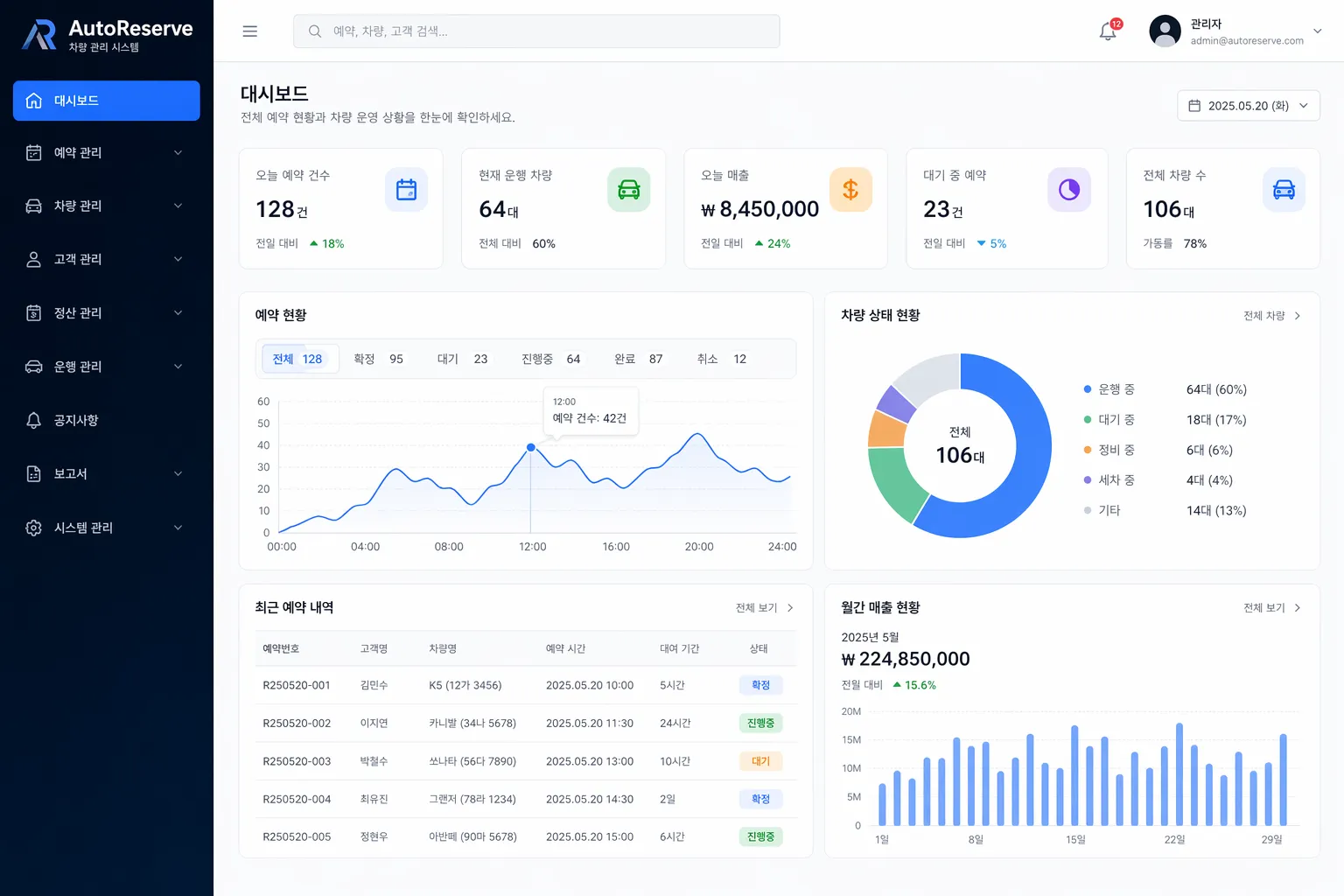Click the calendar icon on 오늘 예약 건수 card
1344x896 pixels.
click(x=406, y=189)
